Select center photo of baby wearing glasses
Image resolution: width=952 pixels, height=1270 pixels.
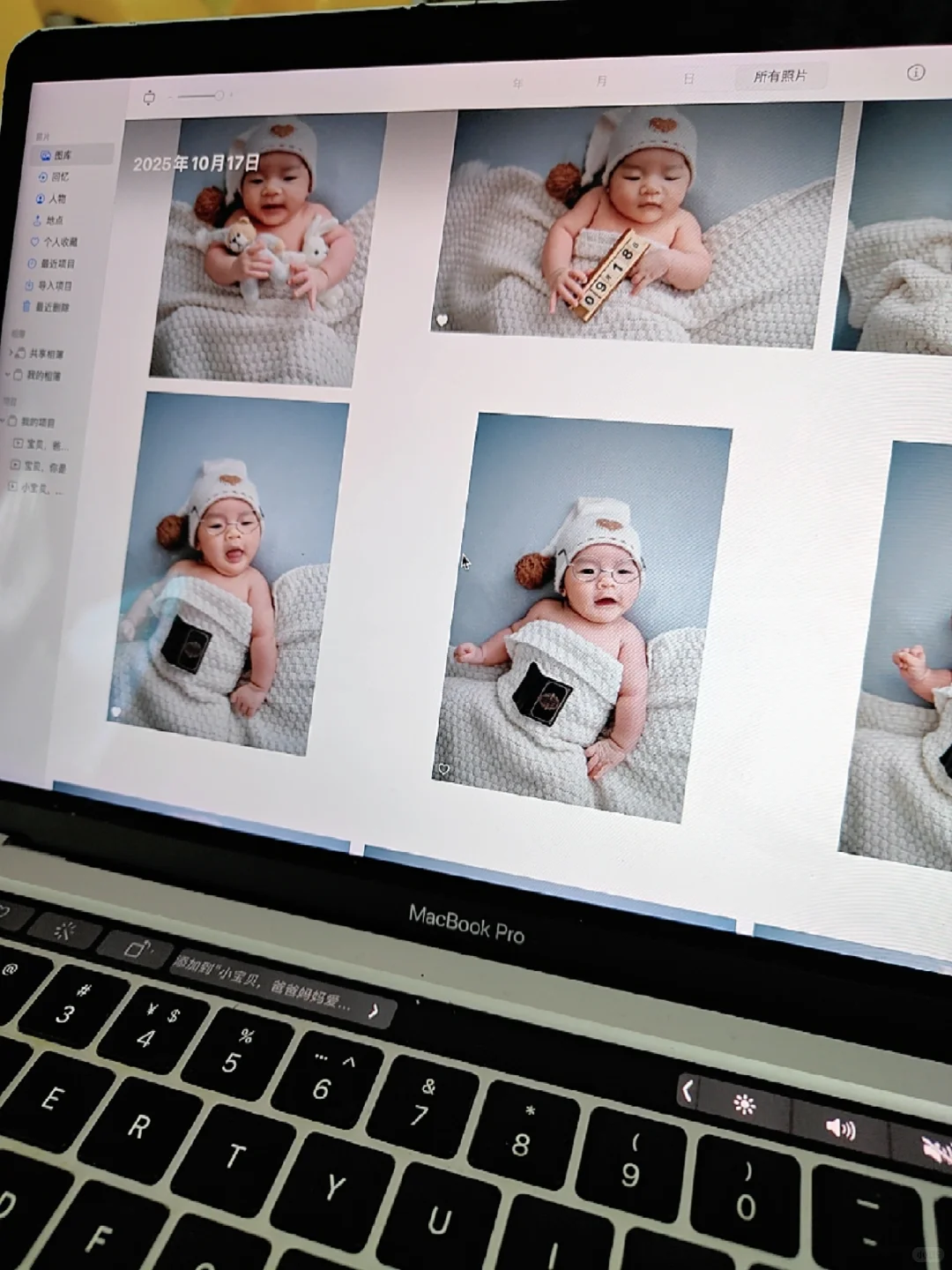582,617
